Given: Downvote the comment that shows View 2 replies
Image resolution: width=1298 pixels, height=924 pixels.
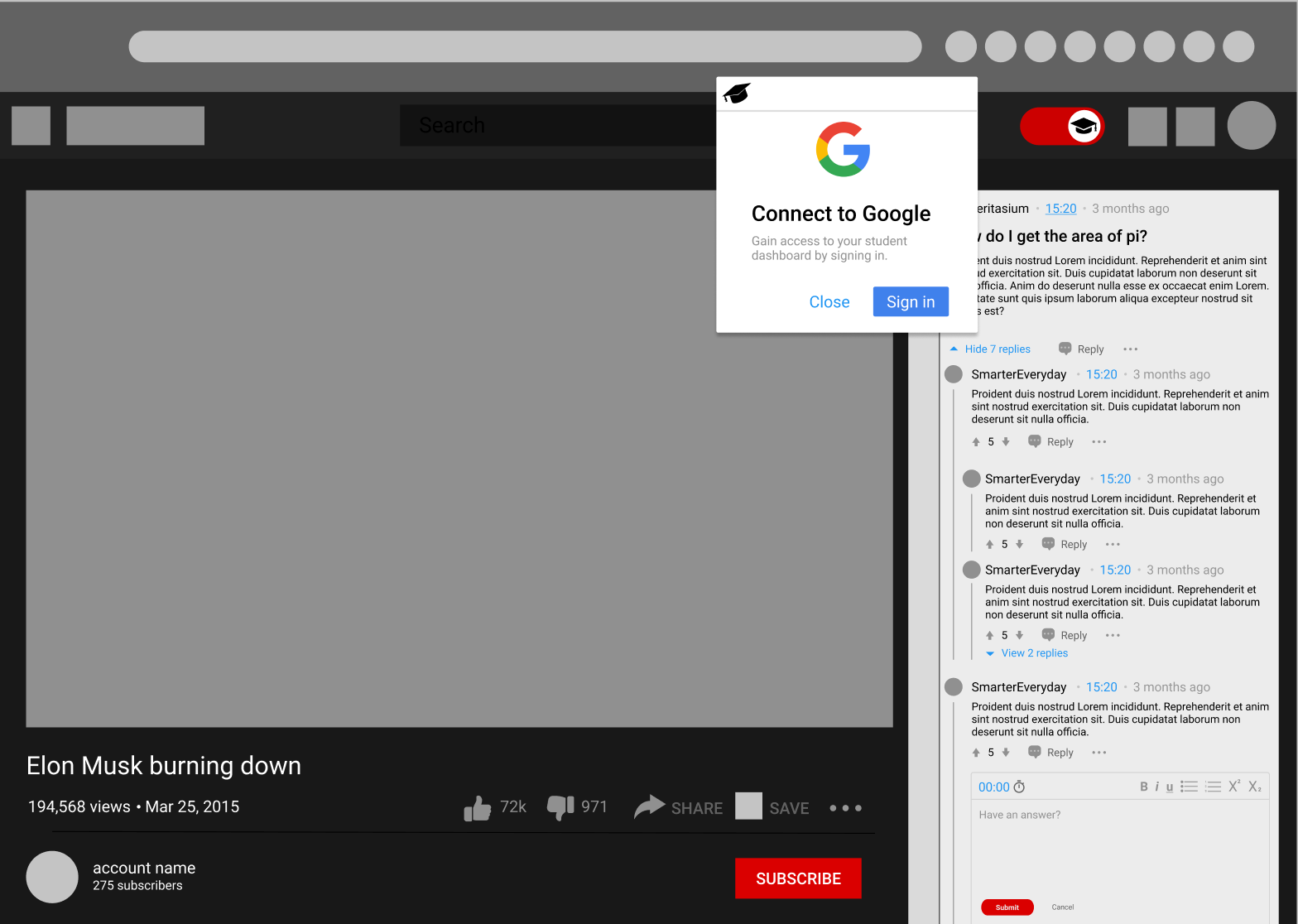Looking at the screenshot, I should 1020,635.
